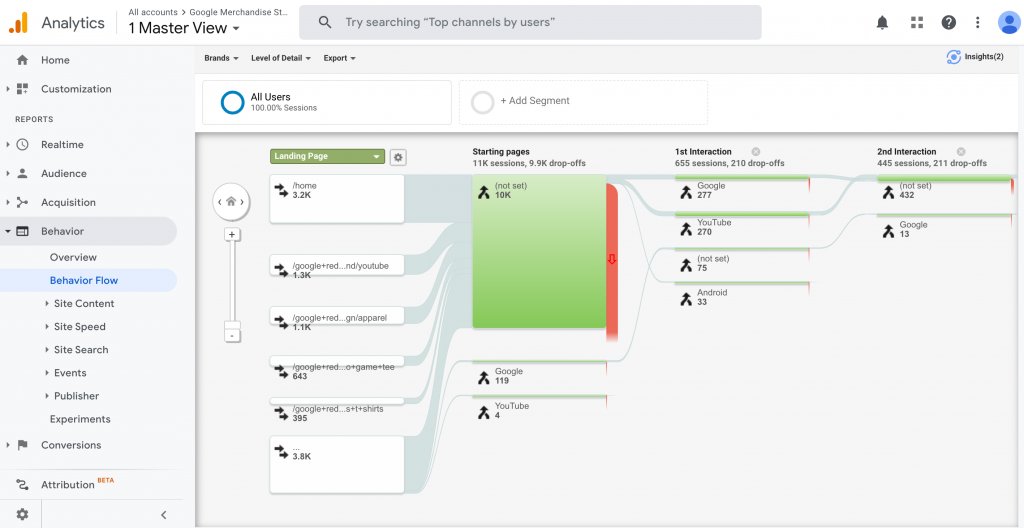The height and width of the screenshot is (528, 1024).
Task: Remove the 1st Interaction column
Action: pos(756,152)
